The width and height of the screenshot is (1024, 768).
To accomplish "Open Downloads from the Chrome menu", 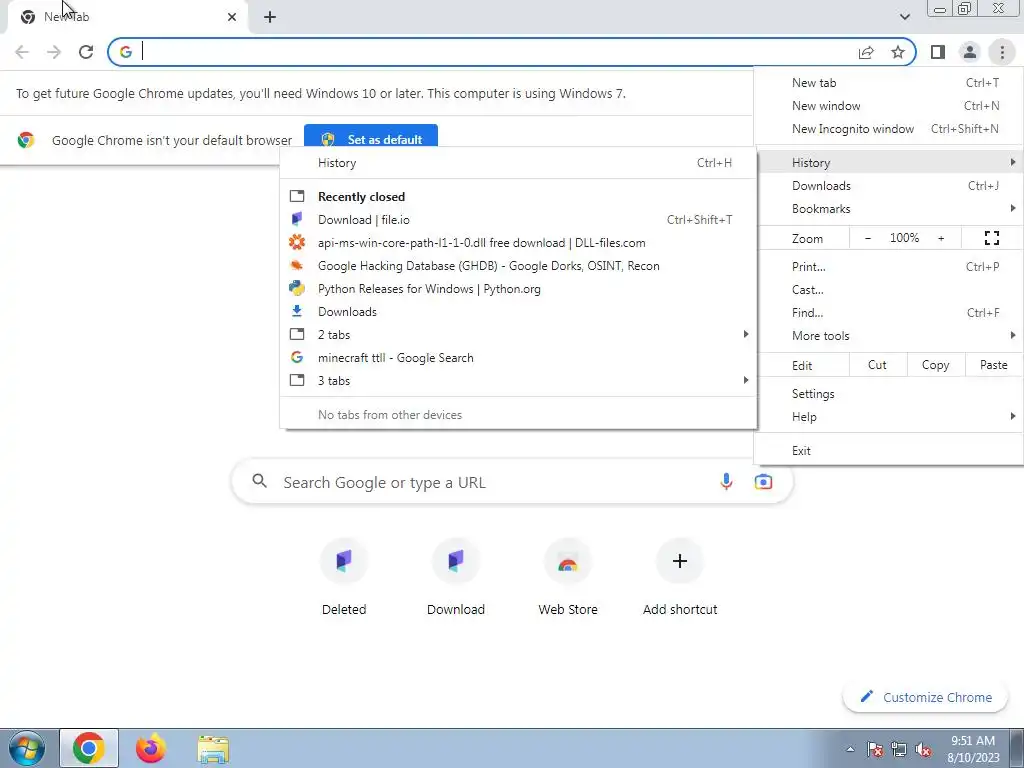I will 888,186.
